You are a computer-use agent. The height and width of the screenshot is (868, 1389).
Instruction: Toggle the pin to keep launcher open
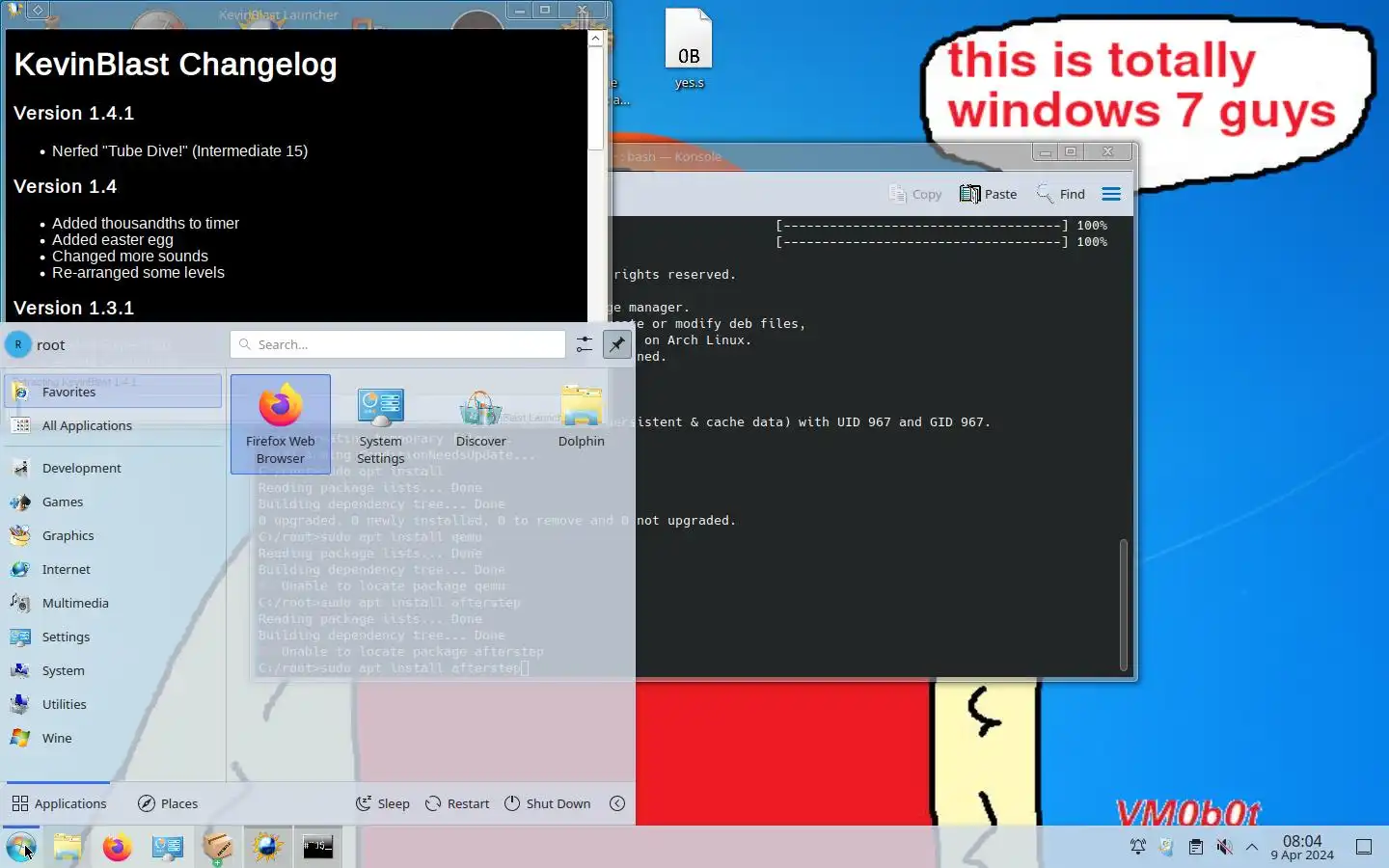click(x=617, y=344)
